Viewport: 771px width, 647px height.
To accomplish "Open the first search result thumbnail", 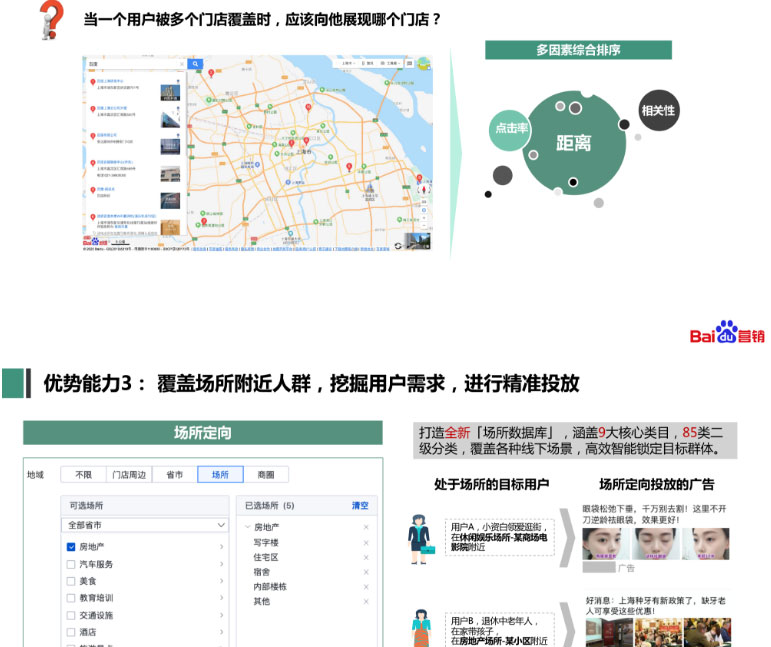I will coord(170,93).
